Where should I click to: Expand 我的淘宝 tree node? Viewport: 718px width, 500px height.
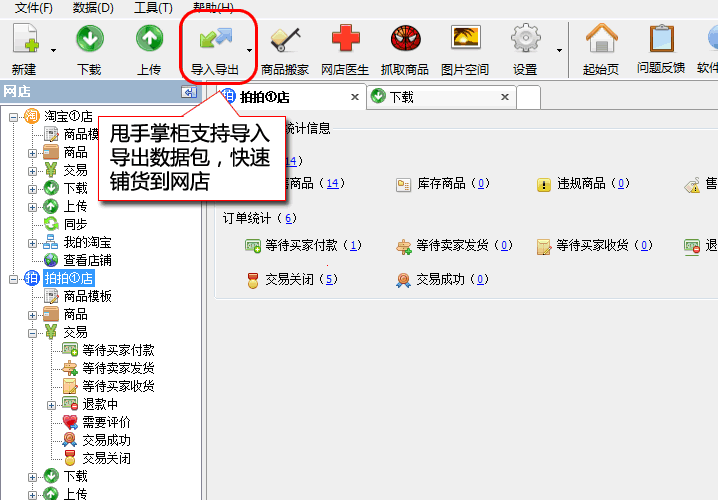tap(32, 243)
